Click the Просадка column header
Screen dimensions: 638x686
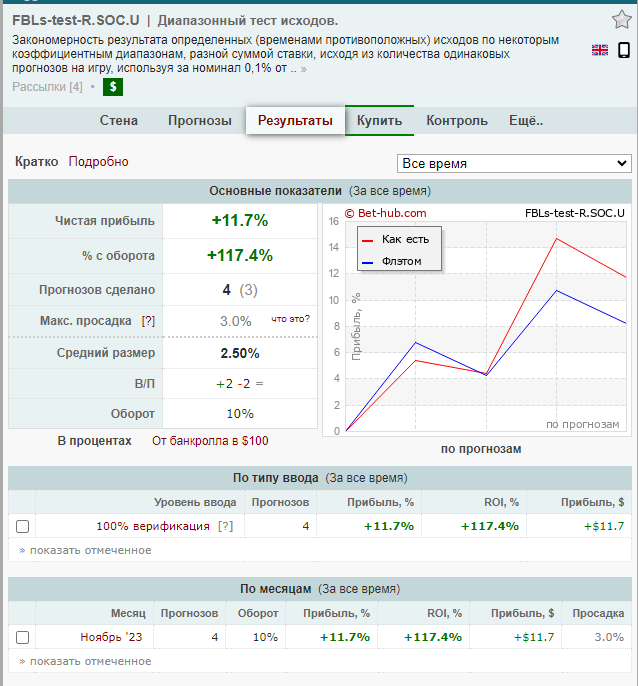[x=598, y=613]
